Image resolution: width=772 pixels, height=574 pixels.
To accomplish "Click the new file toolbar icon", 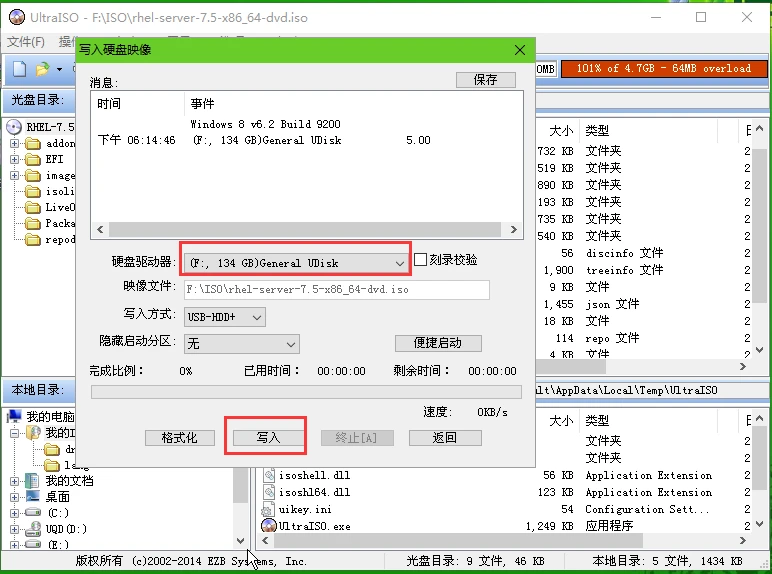I will click(19, 69).
